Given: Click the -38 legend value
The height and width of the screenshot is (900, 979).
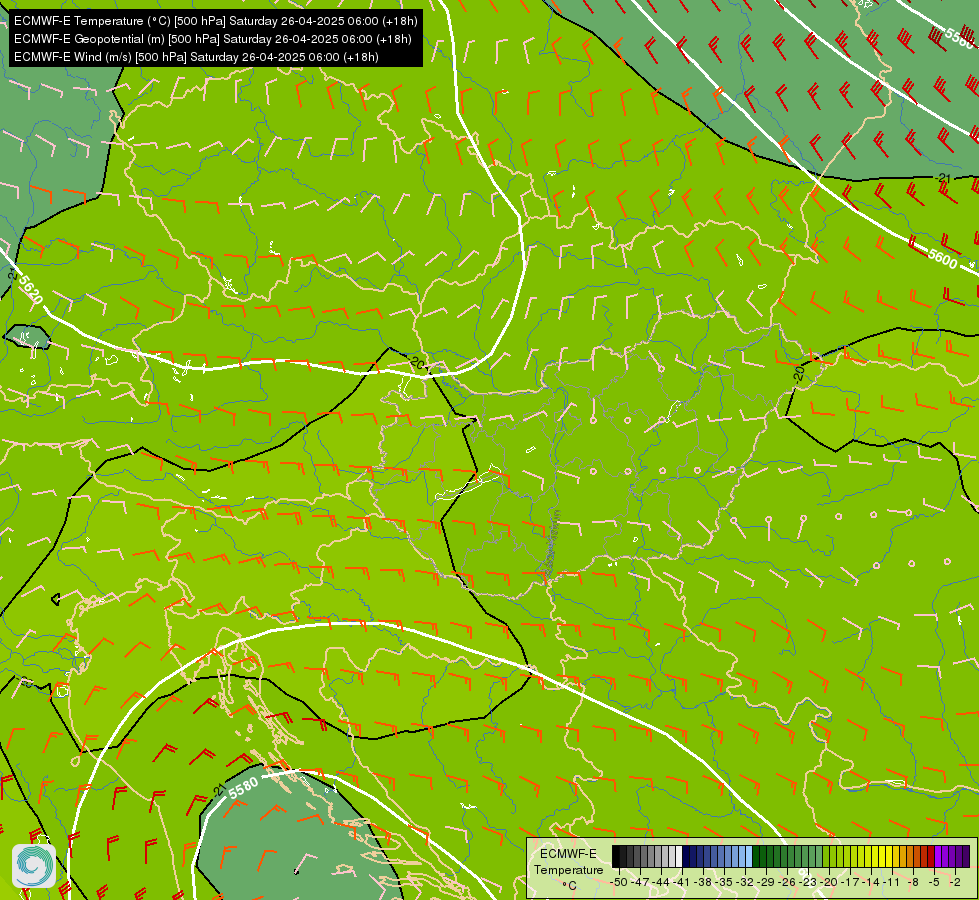Looking at the screenshot, I should click(x=704, y=883).
